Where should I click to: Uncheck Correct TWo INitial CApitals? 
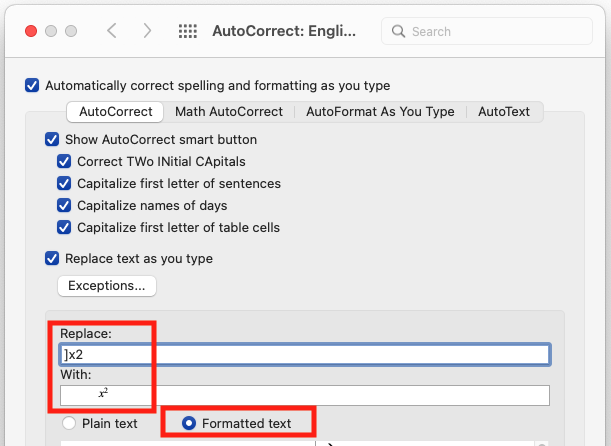tap(64, 161)
